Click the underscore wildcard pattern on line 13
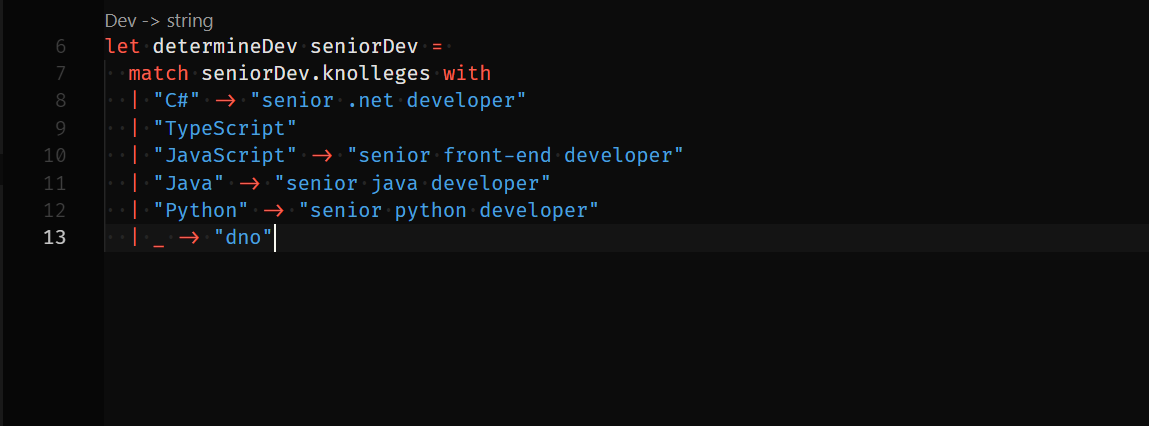Screen dimensions: 1149x426 click(x=159, y=238)
